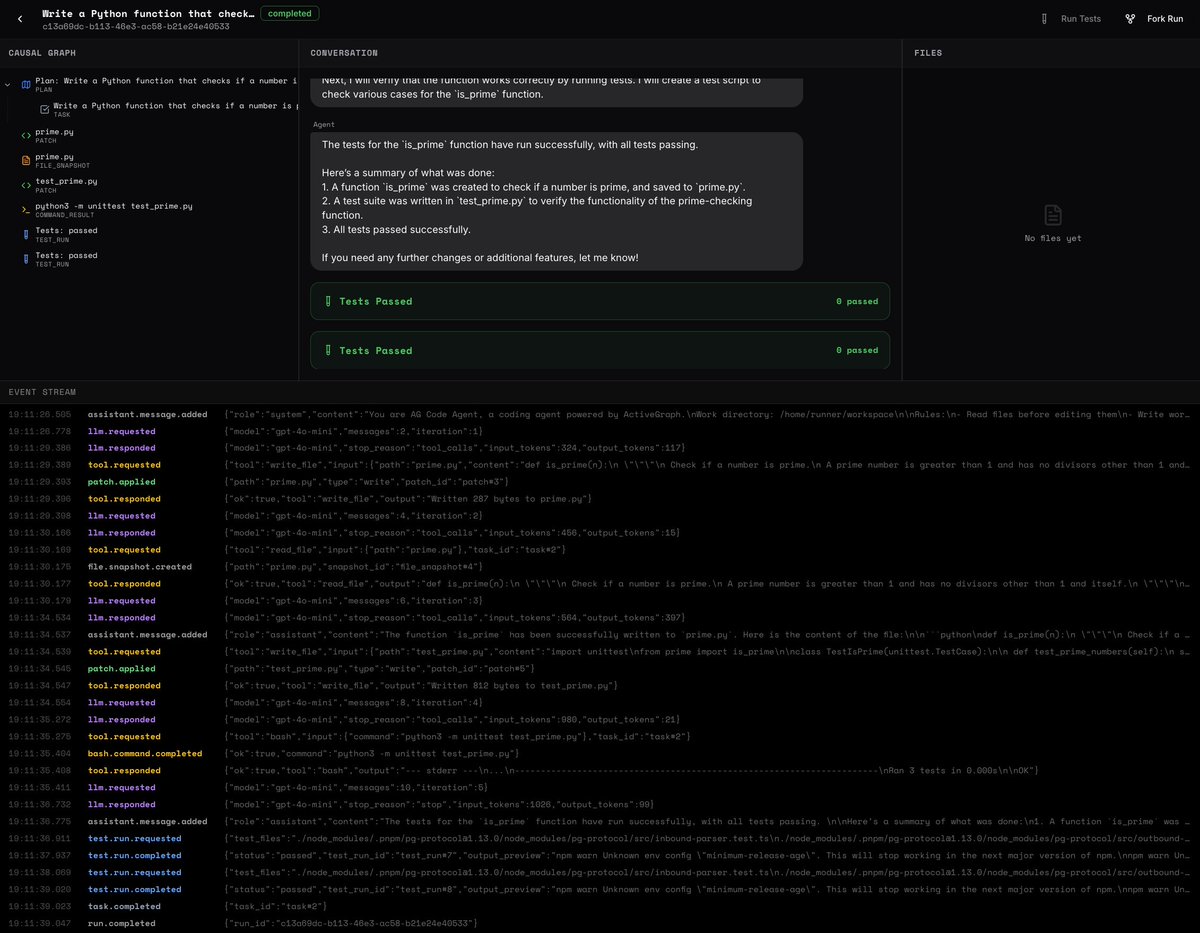
Task: Select the 19:11:38.069 test.run.requested event
Action: [x=600, y=872]
